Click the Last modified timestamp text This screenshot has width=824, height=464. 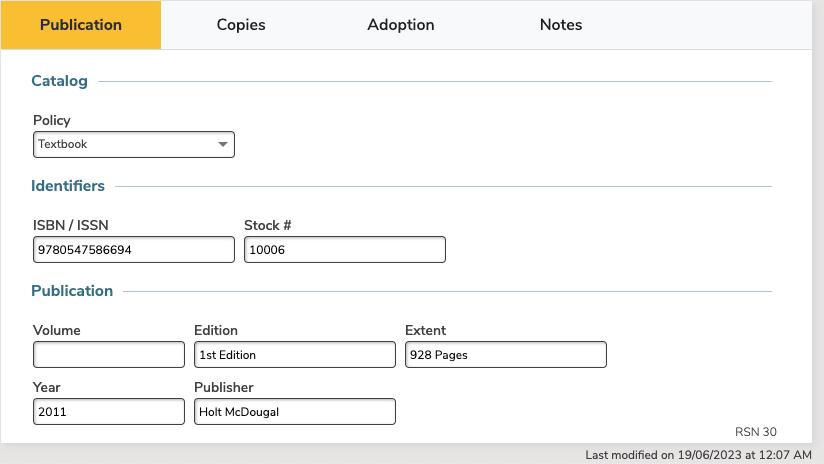click(x=698, y=455)
